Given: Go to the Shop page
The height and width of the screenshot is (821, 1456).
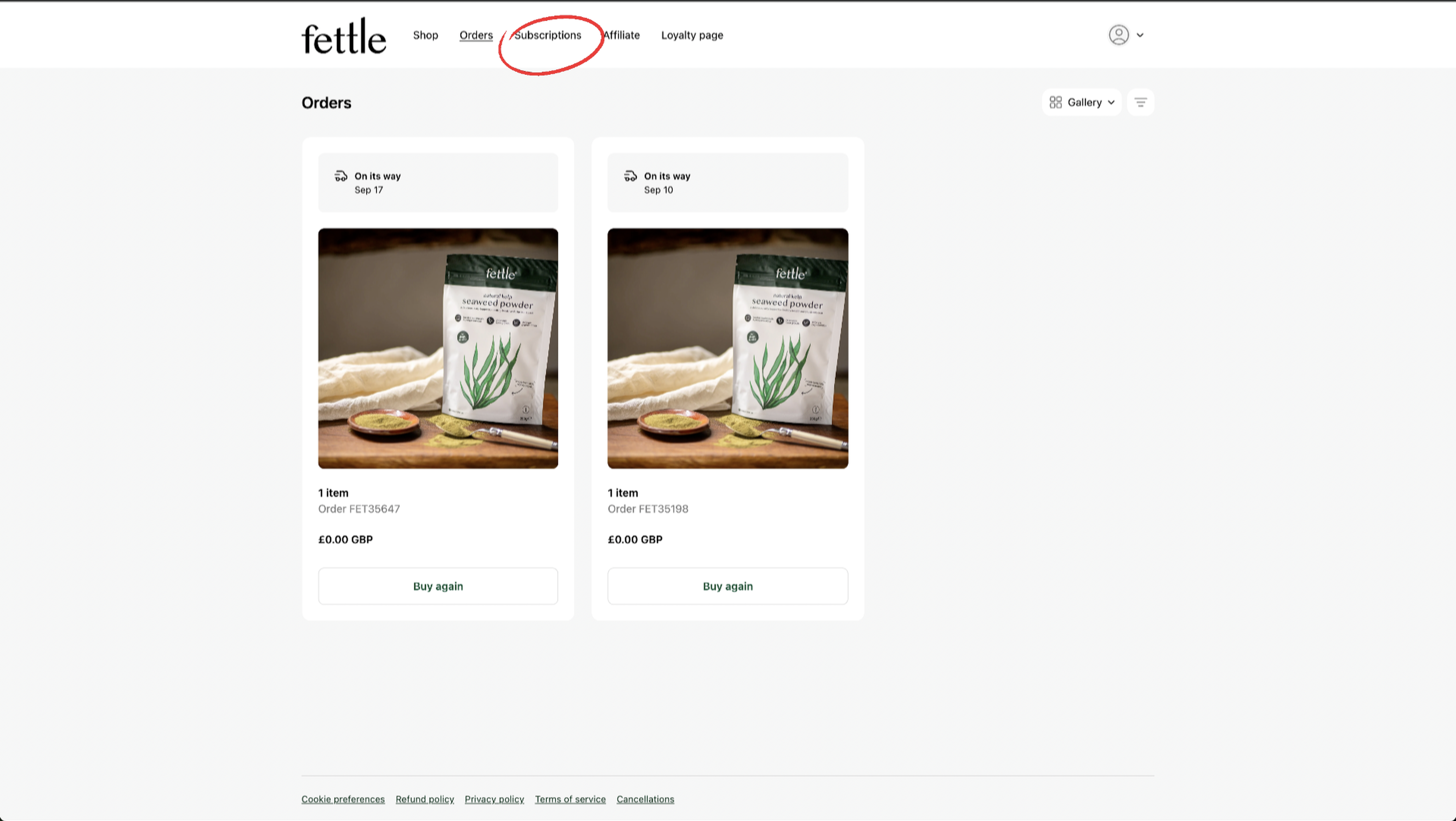Looking at the screenshot, I should click(425, 35).
